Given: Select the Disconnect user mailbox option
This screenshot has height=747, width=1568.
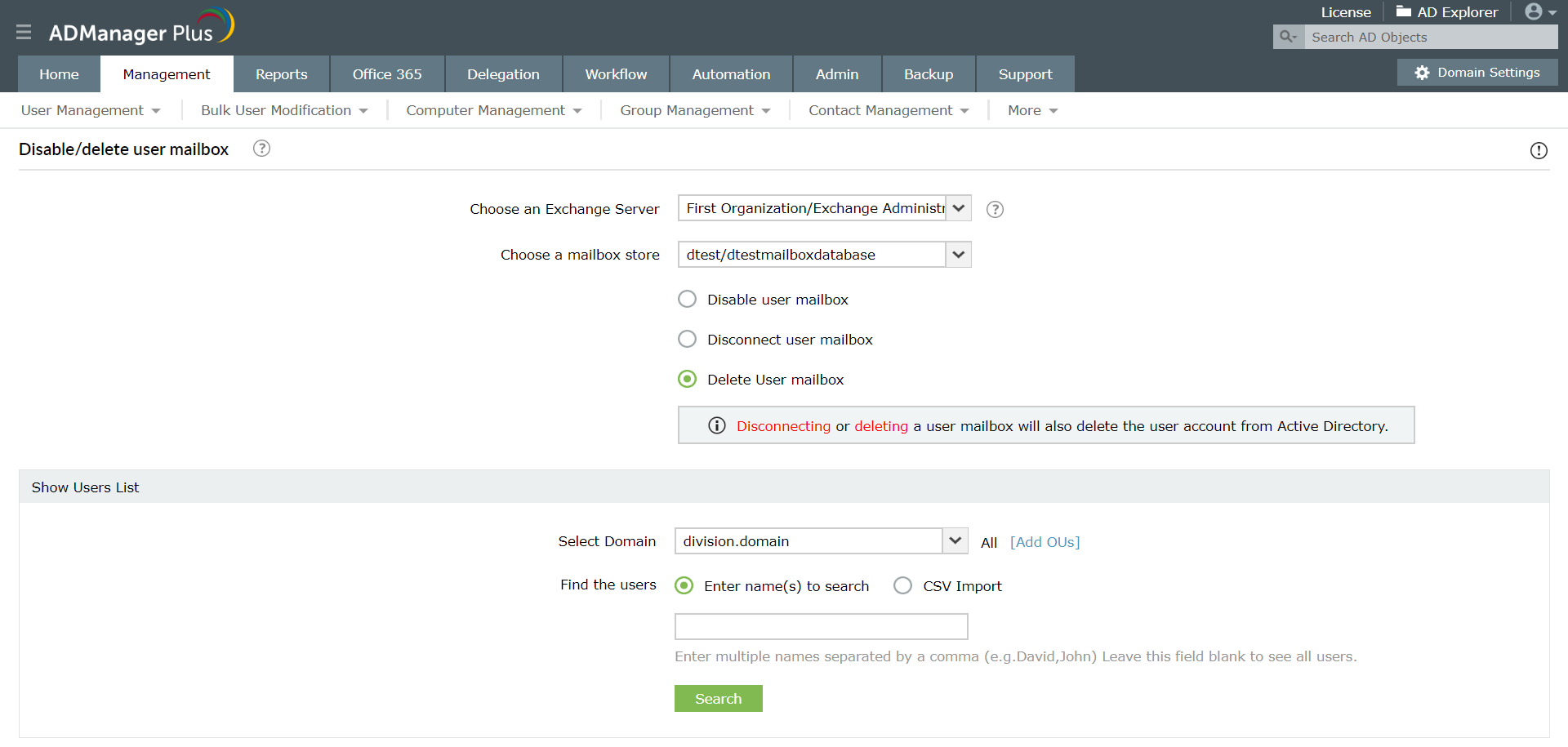Looking at the screenshot, I should coord(687,339).
